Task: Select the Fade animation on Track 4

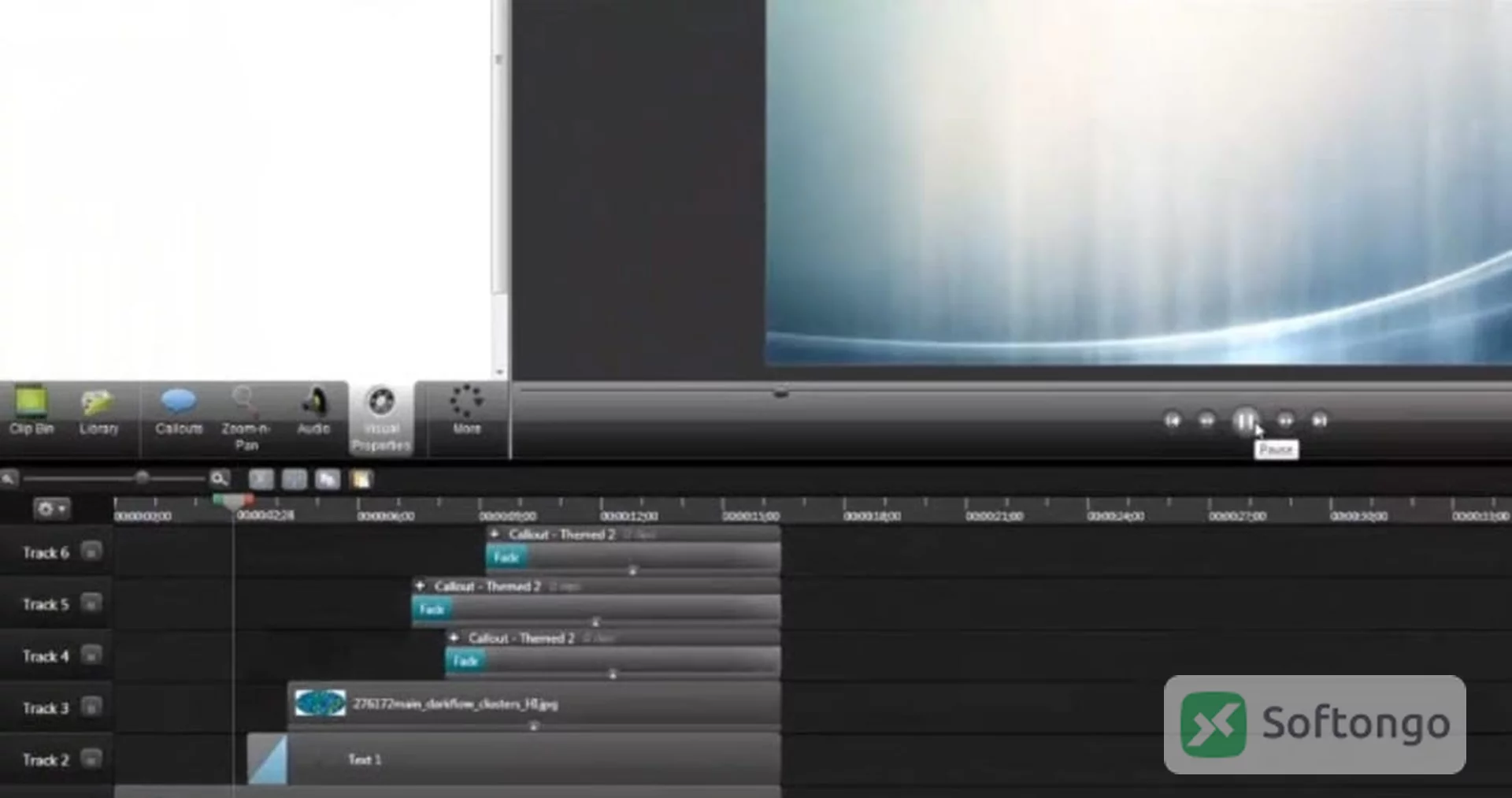Action: pyautogui.click(x=465, y=662)
